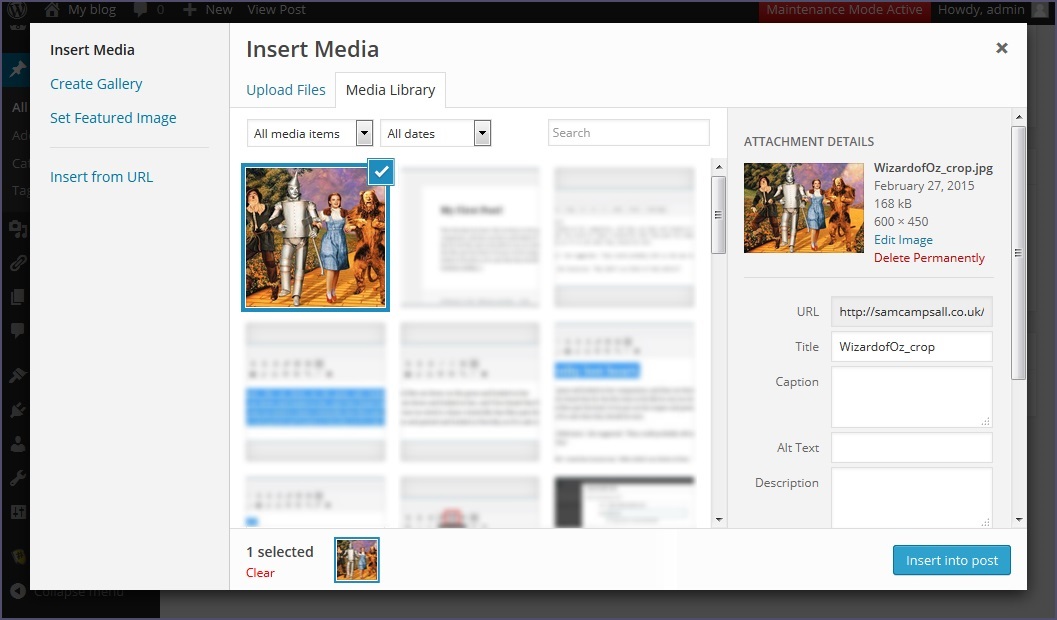
Task: Uncheck the selected Wizard of Oz checkmark
Action: tap(381, 172)
